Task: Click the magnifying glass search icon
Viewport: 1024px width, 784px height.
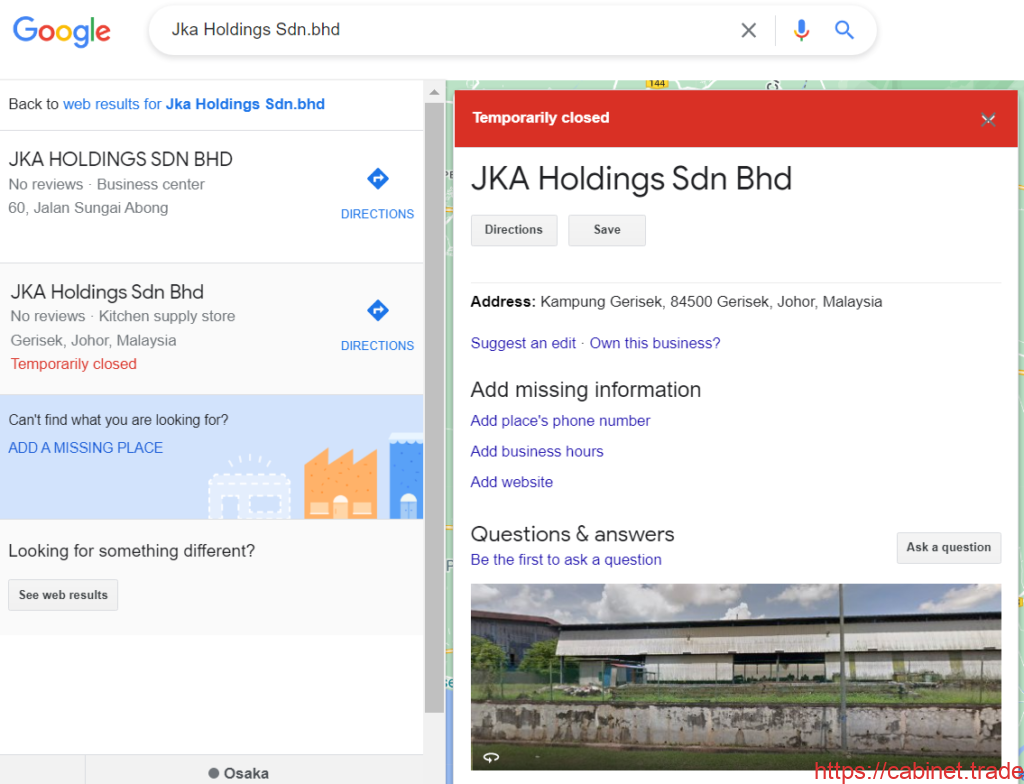Action: [844, 30]
